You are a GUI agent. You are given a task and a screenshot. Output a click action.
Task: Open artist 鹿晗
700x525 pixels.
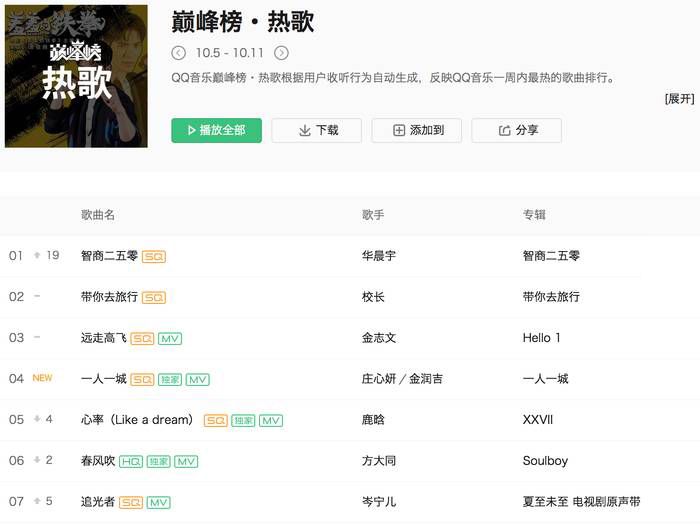(x=373, y=420)
